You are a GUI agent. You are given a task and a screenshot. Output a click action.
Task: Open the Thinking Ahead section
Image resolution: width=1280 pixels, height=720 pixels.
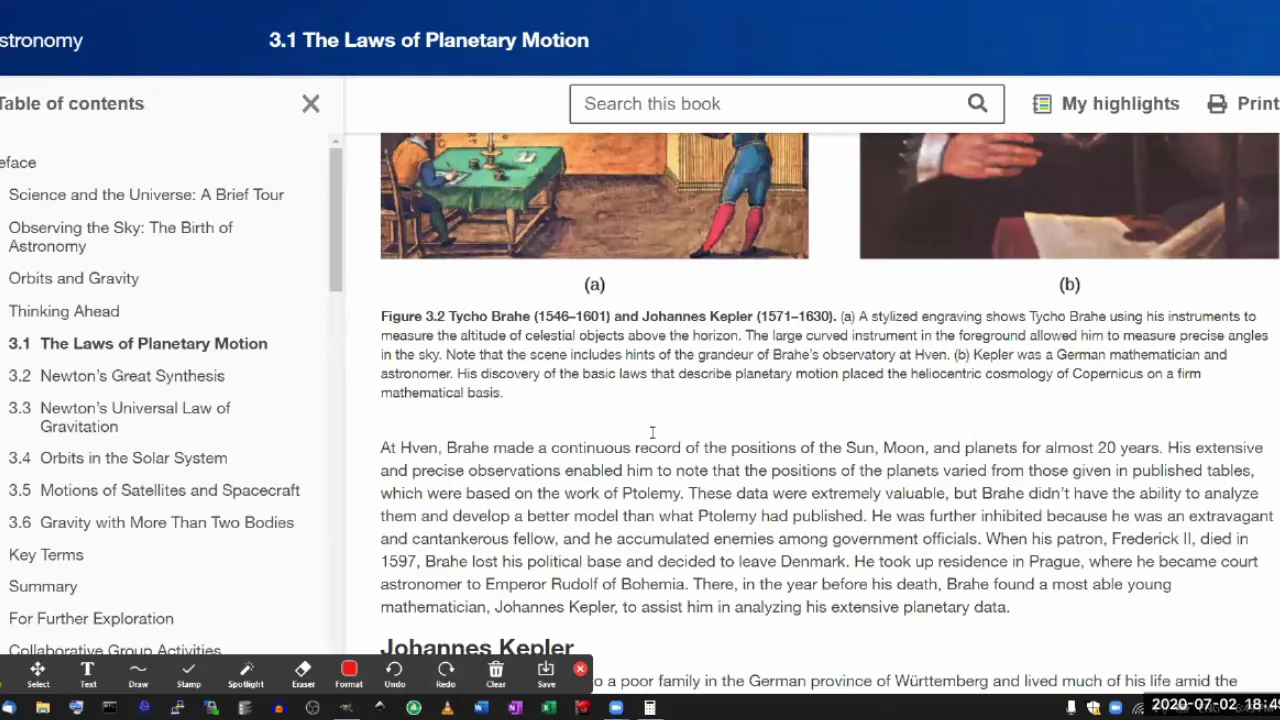[64, 311]
